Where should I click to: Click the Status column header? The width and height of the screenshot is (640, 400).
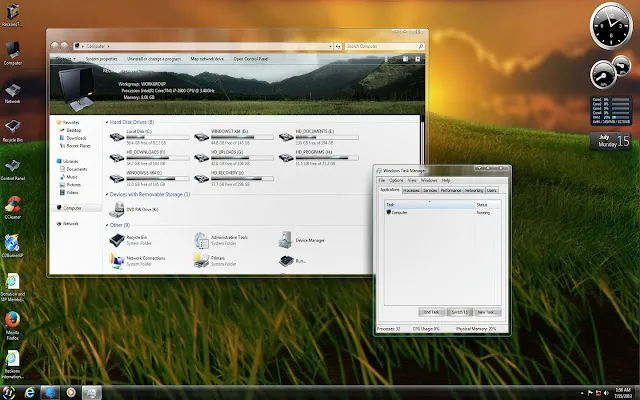[x=488, y=204]
